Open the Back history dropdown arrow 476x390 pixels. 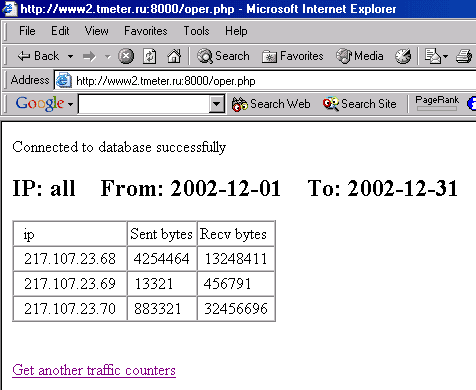click(70, 56)
